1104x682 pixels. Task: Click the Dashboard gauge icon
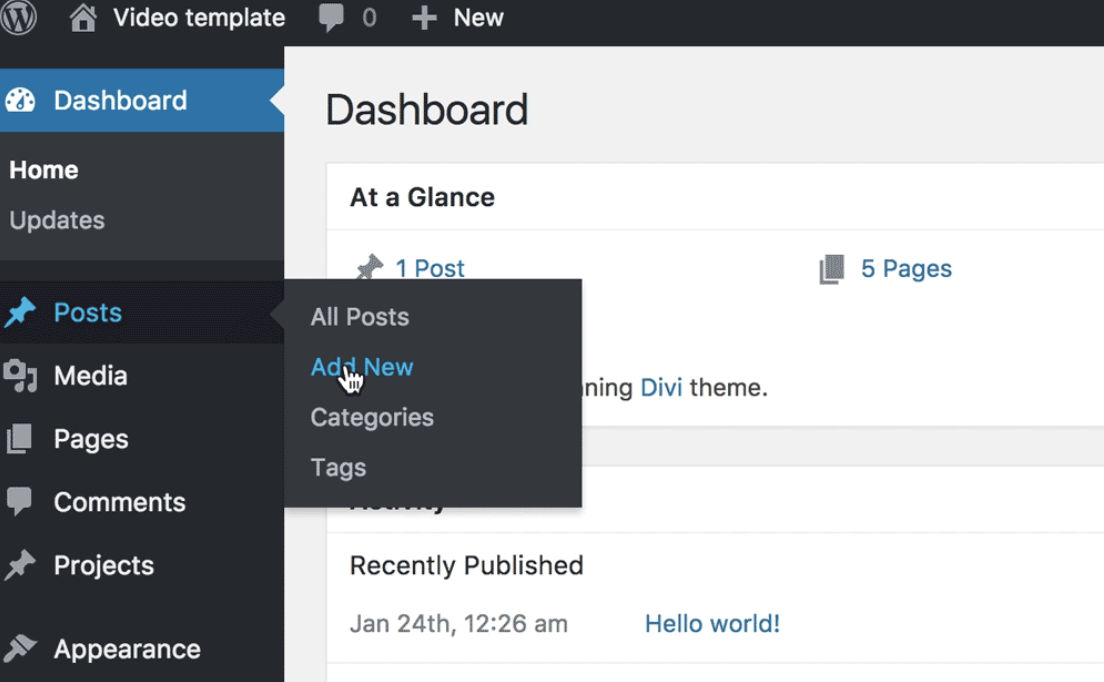20,100
